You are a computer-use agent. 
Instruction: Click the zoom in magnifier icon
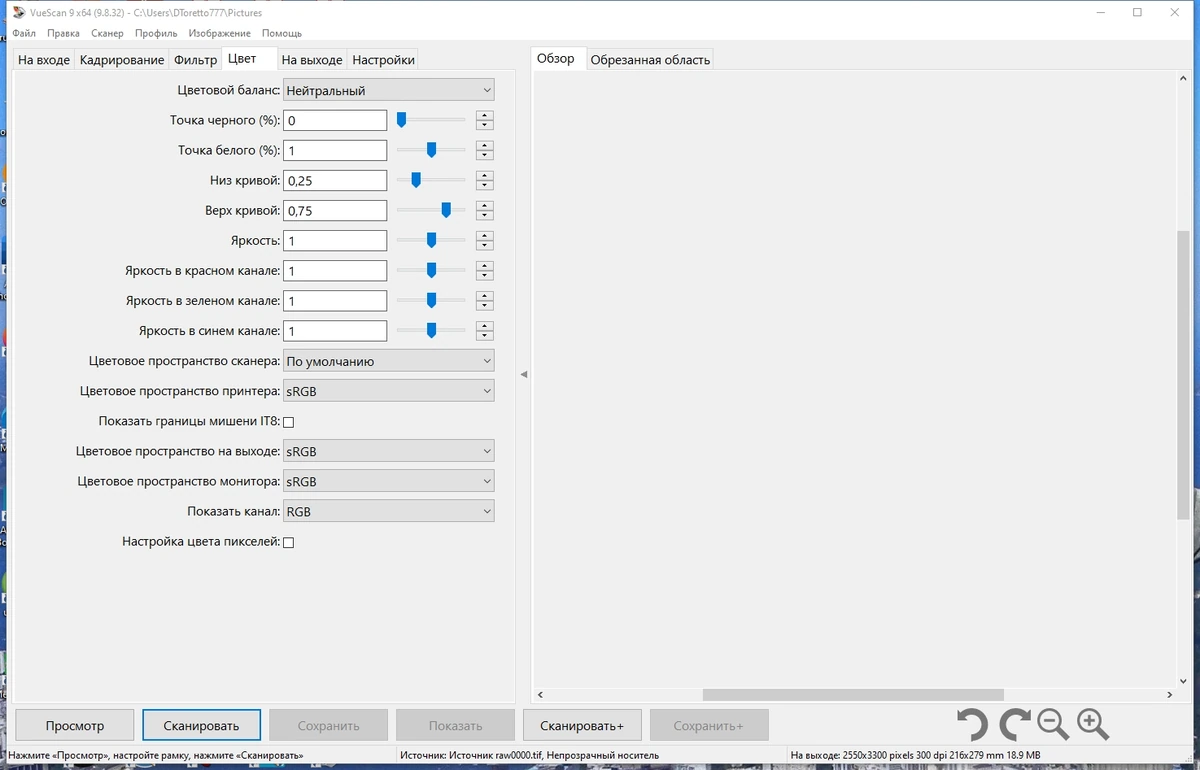tap(1093, 724)
